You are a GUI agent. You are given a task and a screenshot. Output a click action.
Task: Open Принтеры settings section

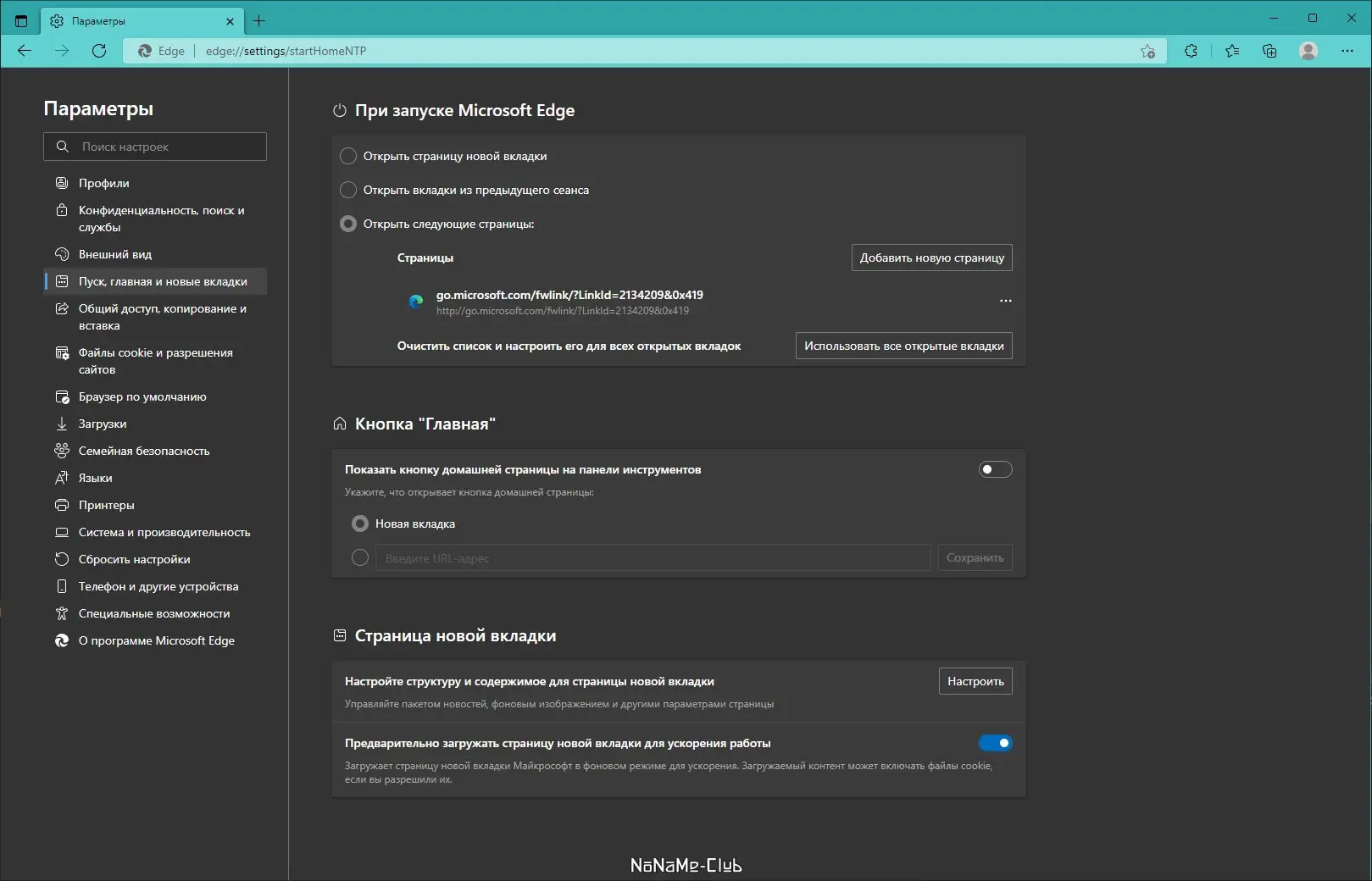tap(156, 505)
